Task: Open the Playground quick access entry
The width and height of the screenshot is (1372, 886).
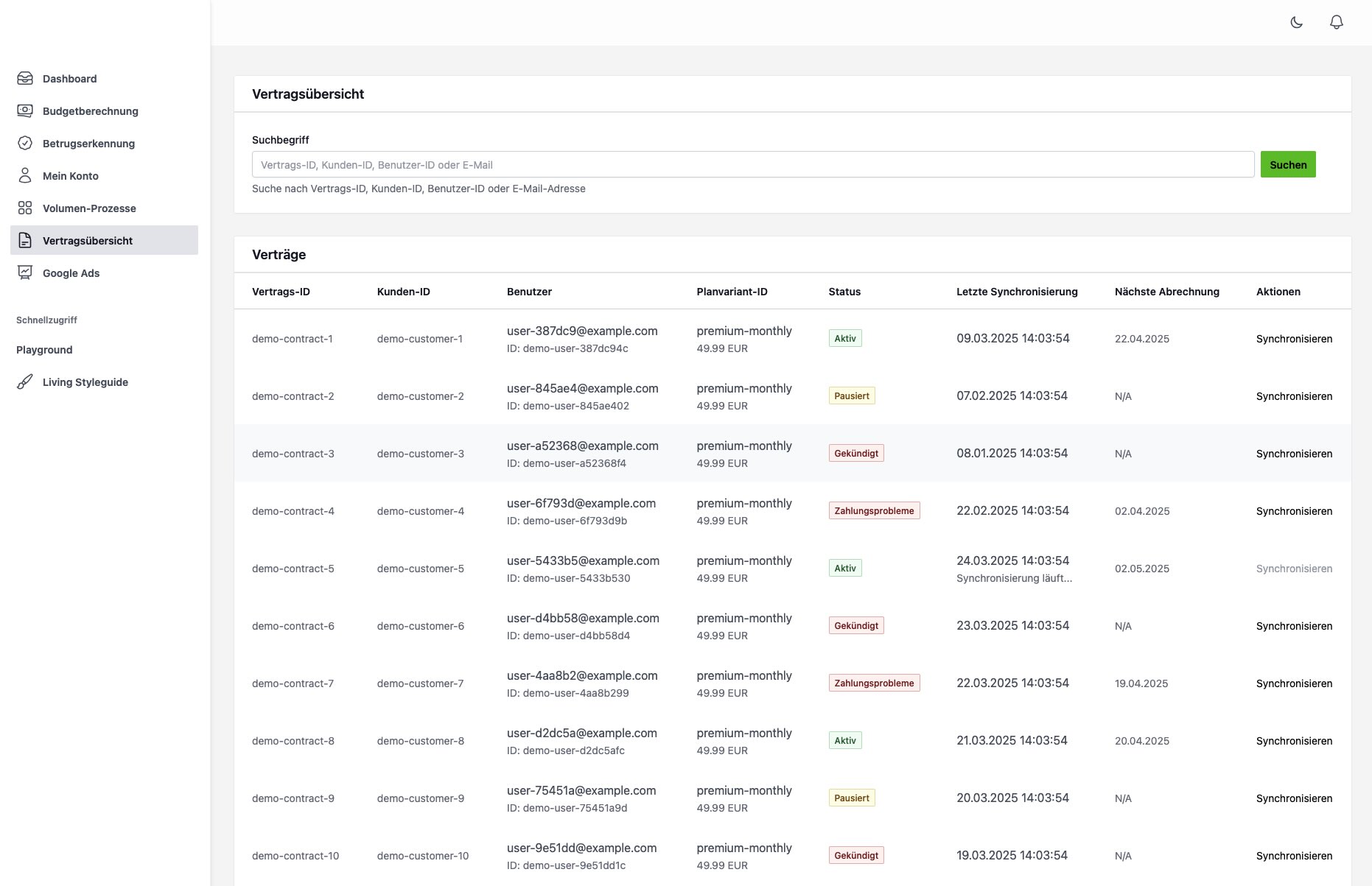Action: click(44, 349)
